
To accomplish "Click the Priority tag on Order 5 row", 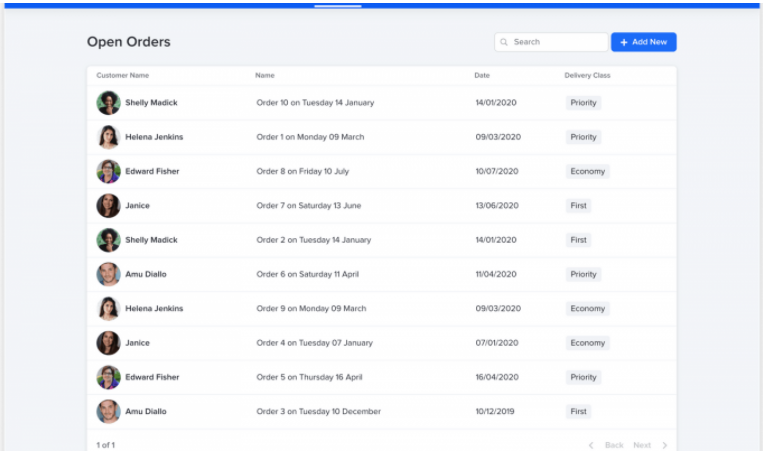I will [583, 377].
